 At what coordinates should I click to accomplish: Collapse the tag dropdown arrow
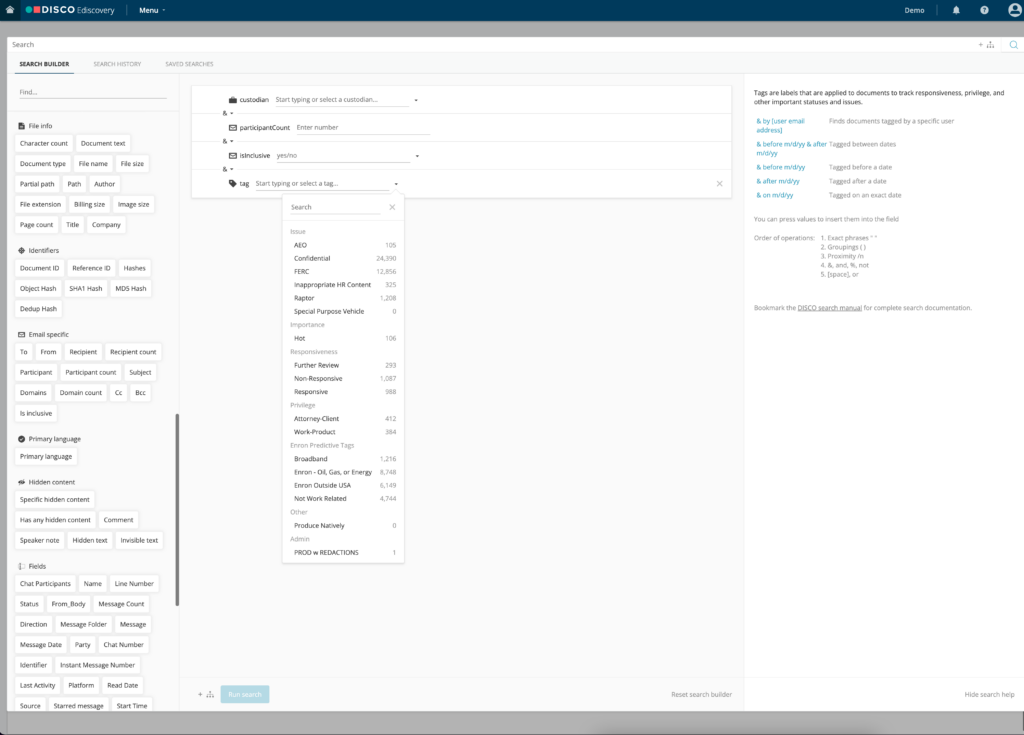pos(396,184)
